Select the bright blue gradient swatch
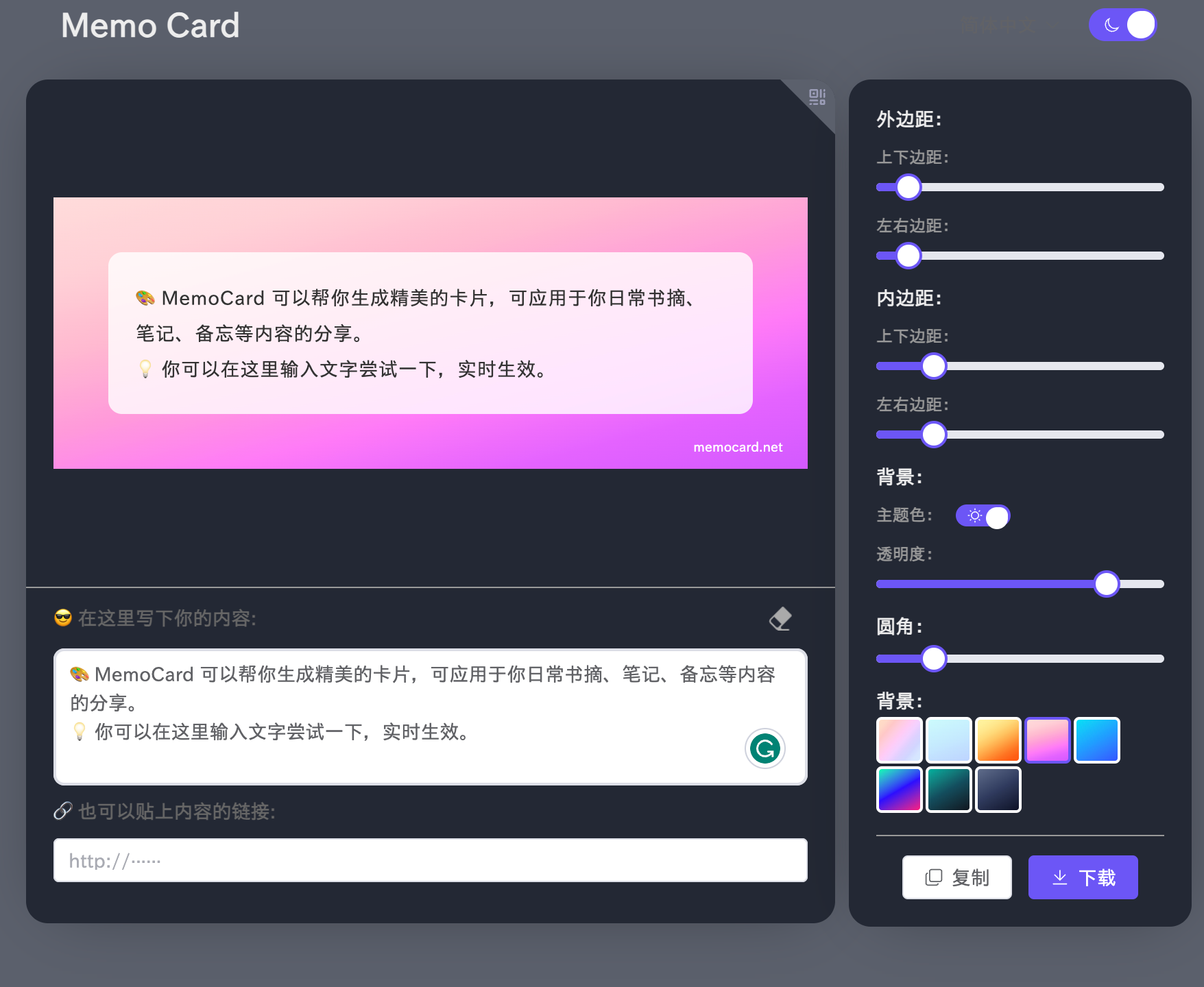Screen dimensions: 1204x987 1097,740
